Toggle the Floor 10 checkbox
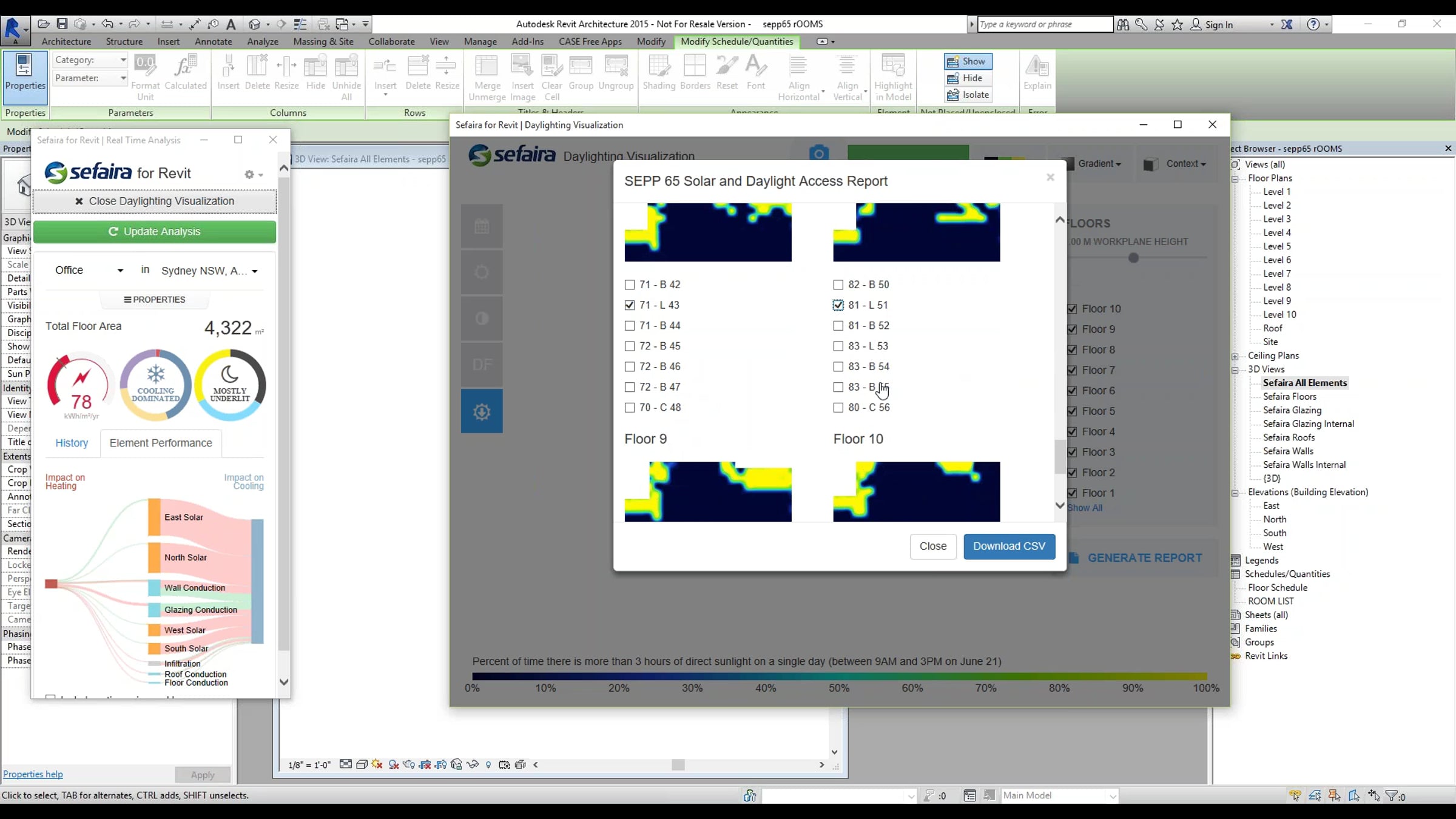1456x819 pixels. click(1072, 309)
